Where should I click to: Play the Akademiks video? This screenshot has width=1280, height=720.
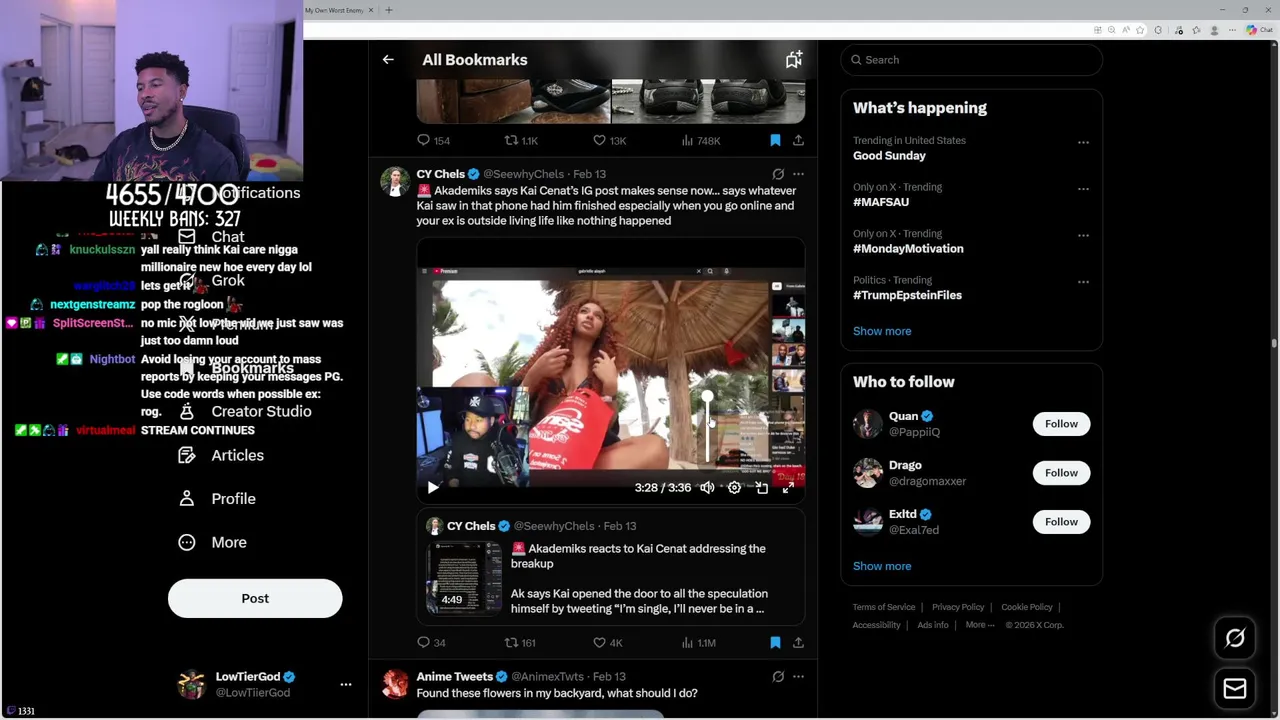pos(432,488)
